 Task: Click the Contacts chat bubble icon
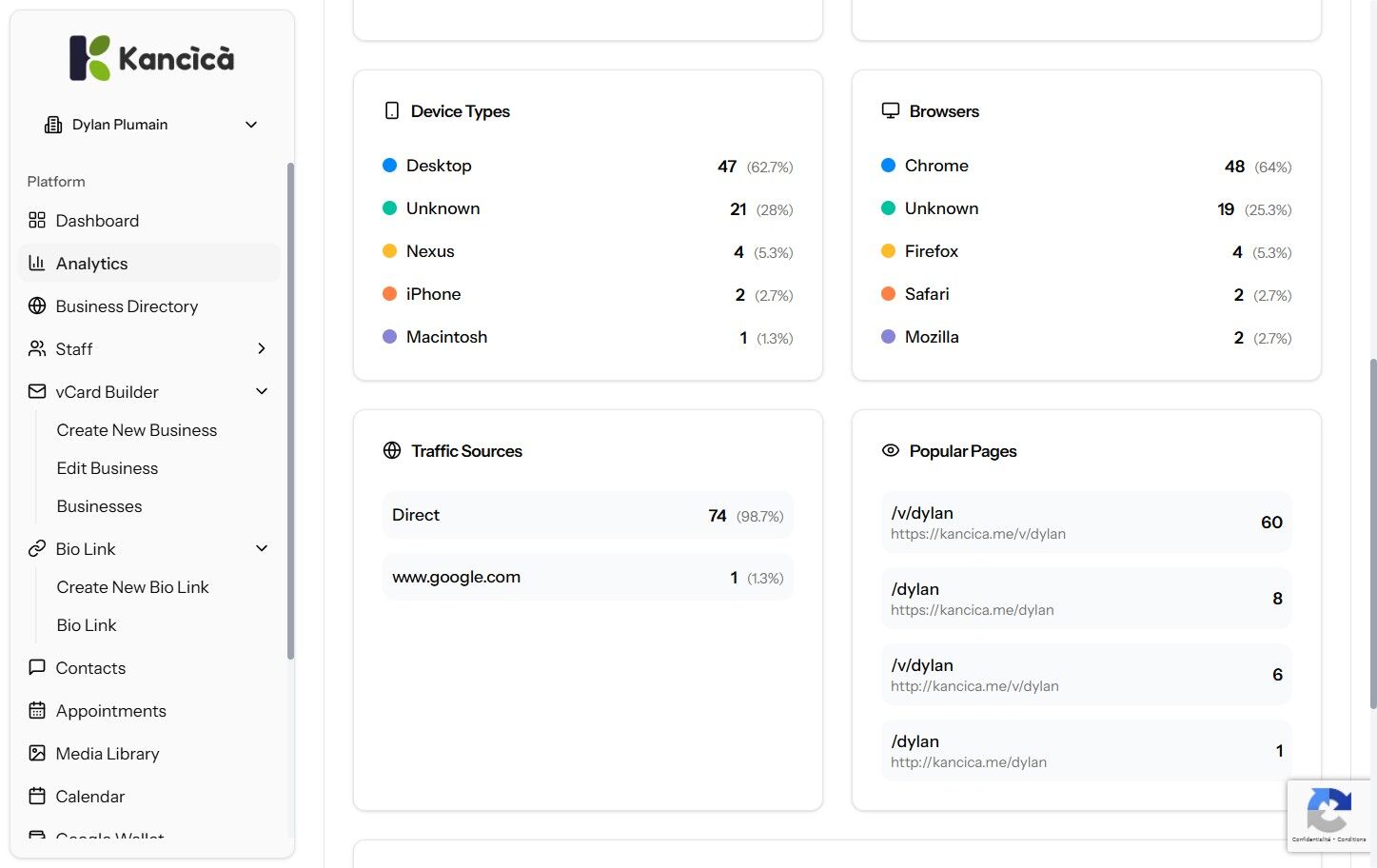37,667
